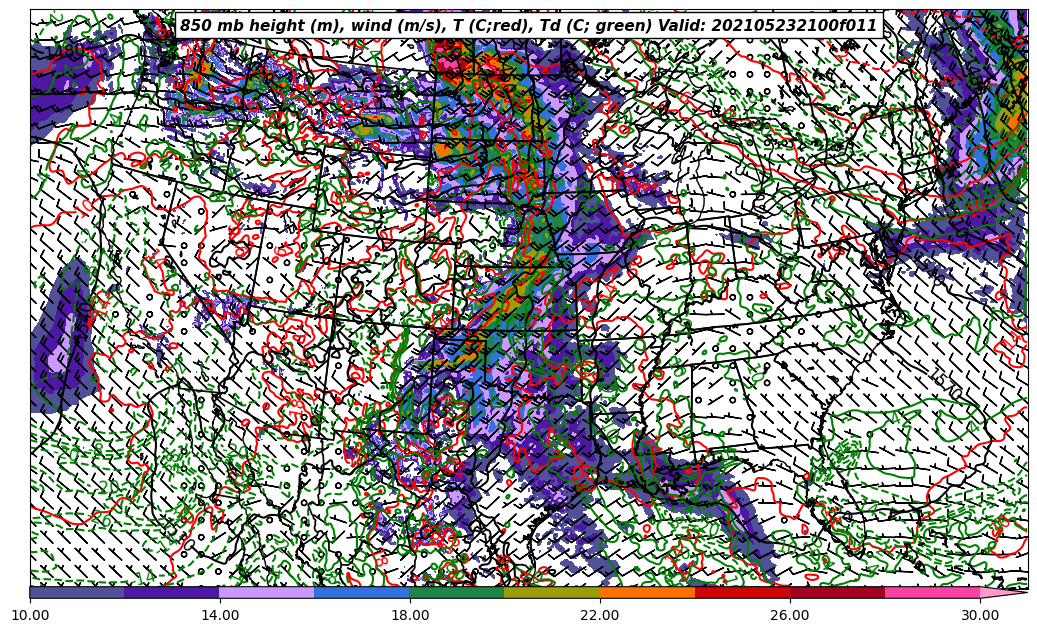Click the pointed colorbar tip beyond 30
Screen dimensions: 1037x632
pos(1003,592)
